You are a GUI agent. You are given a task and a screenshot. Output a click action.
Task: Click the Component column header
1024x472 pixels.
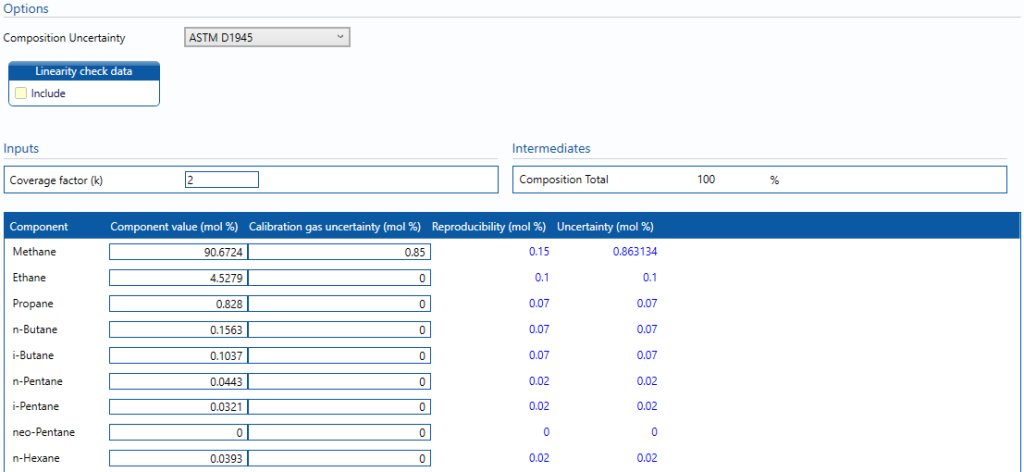(39, 226)
